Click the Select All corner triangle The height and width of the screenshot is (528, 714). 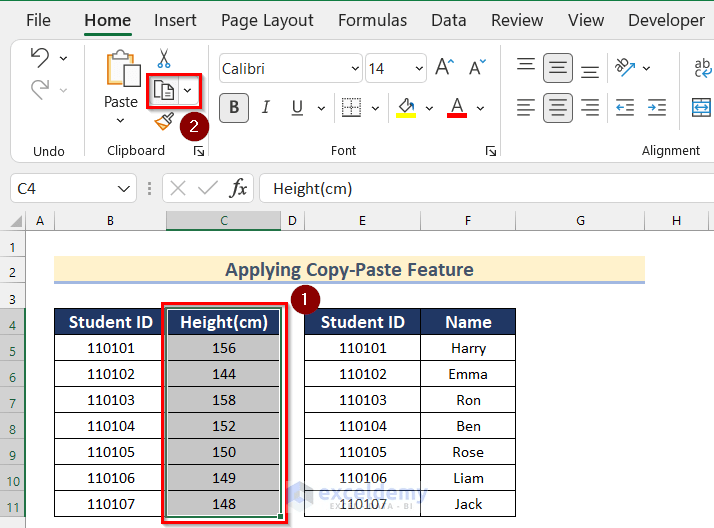[16, 221]
